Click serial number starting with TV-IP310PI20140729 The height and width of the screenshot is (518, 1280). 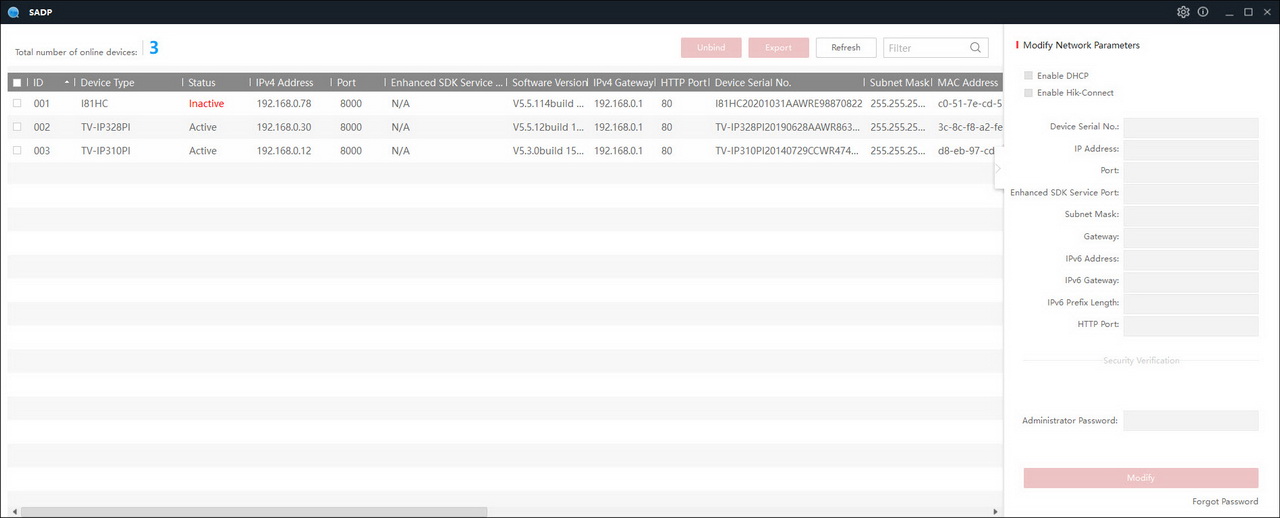point(788,151)
